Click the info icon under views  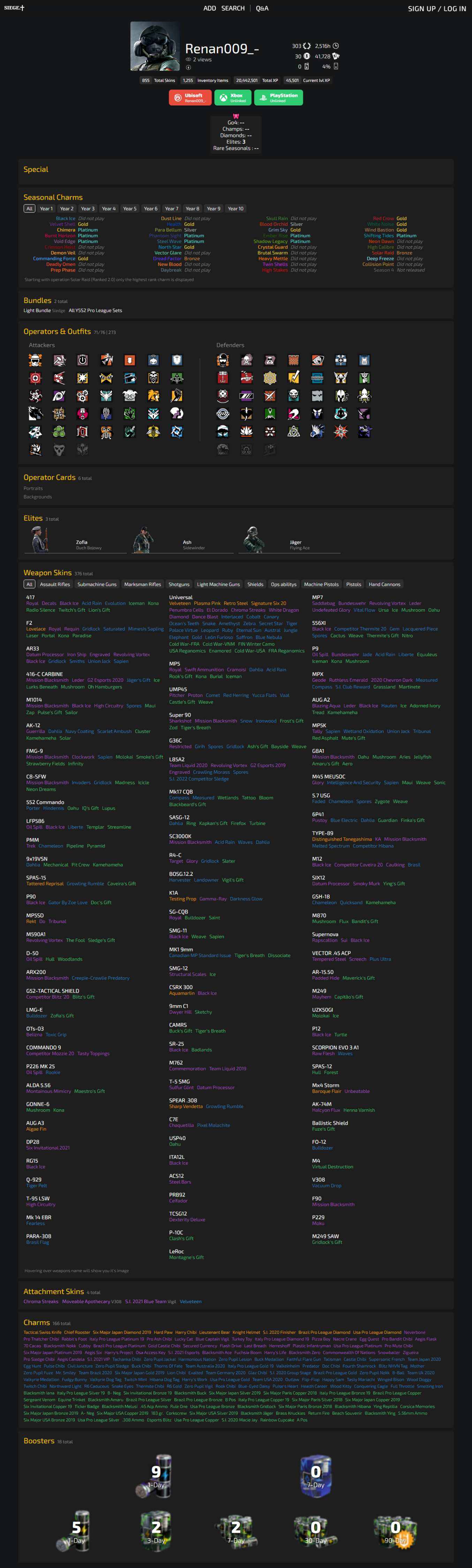tap(188, 68)
